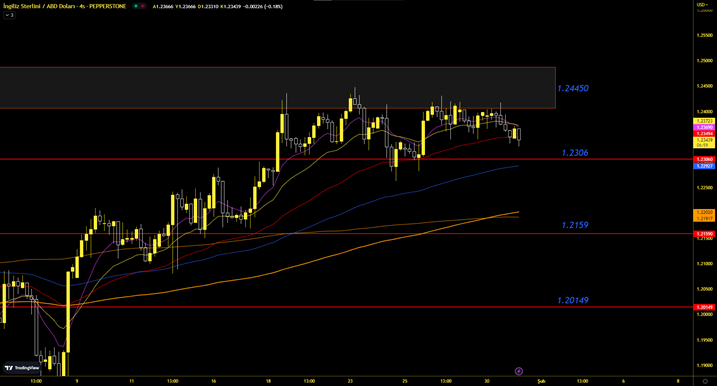This screenshot has height=386, width=717.
Task: Expand the collapsed indicators legend showing 3
Action: [x=9, y=15]
